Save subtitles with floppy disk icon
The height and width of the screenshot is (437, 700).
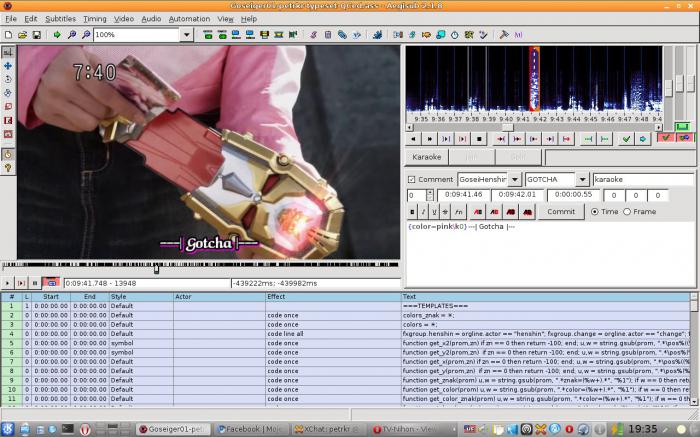pos(37,34)
